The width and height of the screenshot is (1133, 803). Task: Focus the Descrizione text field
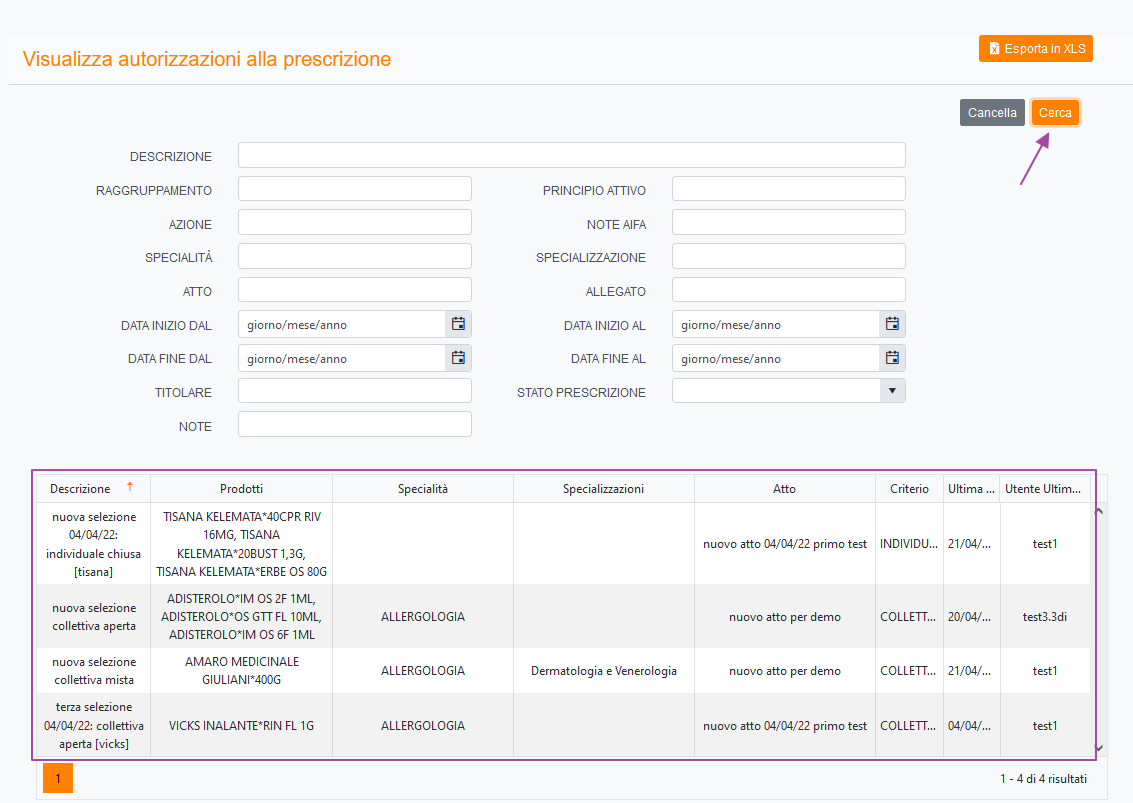571,155
